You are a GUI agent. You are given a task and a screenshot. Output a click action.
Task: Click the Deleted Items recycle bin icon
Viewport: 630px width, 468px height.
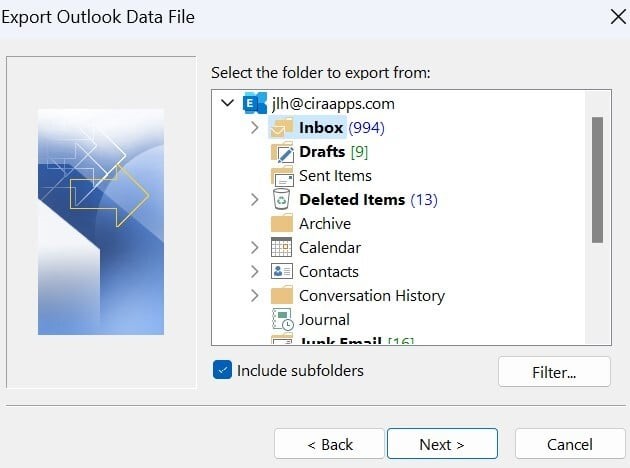(x=281, y=199)
